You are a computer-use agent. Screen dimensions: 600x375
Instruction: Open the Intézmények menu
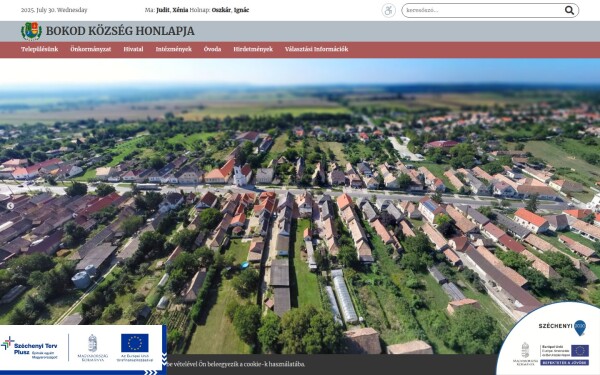pyautogui.click(x=173, y=49)
